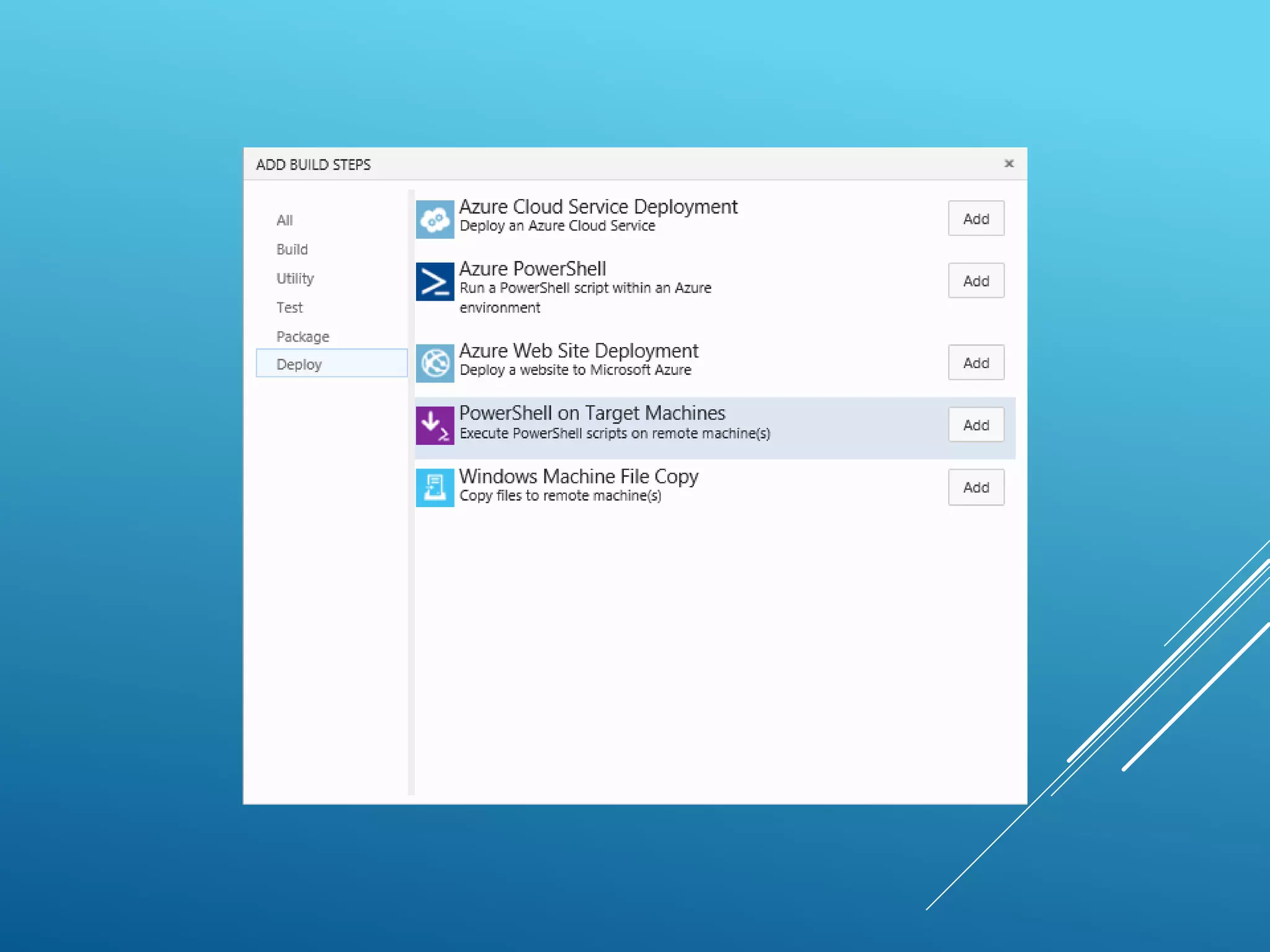Select the Deploy category
This screenshot has height=952, width=1270.
300,364
